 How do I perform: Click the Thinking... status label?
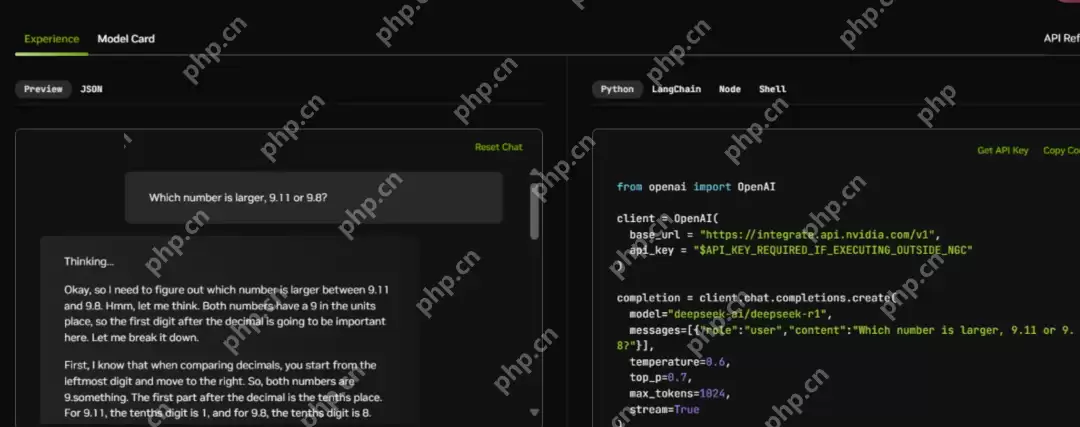(x=89, y=262)
